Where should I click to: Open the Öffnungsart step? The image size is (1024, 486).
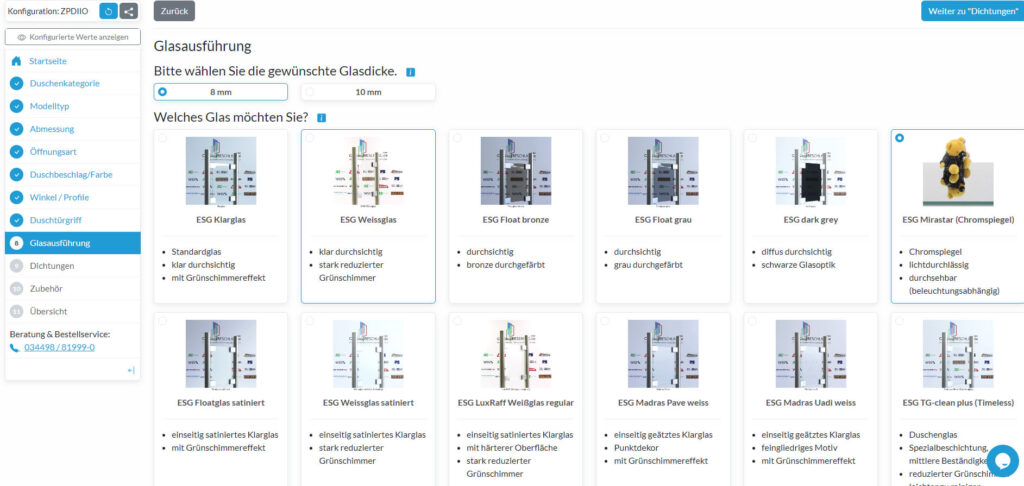tap(53, 152)
